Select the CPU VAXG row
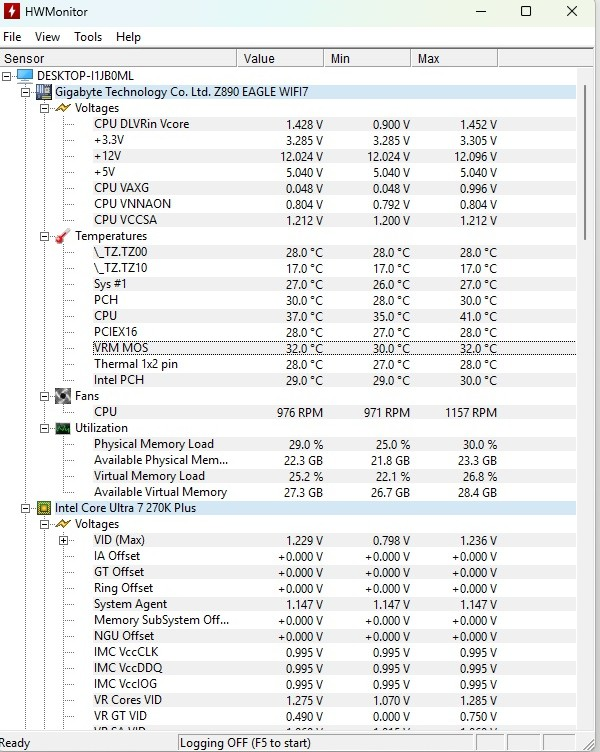The height and width of the screenshot is (752, 600). pos(334,188)
